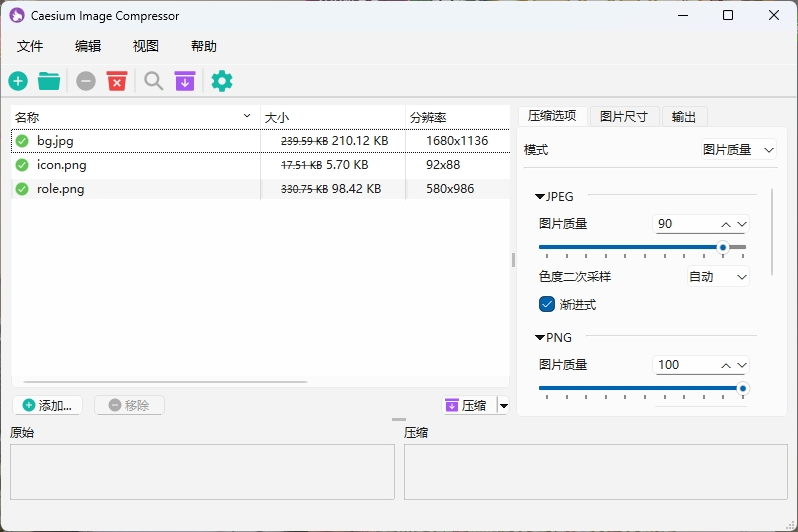Screen dimensions: 798x532
Task: Open the 色度二次采样 dropdown
Action: [718, 276]
